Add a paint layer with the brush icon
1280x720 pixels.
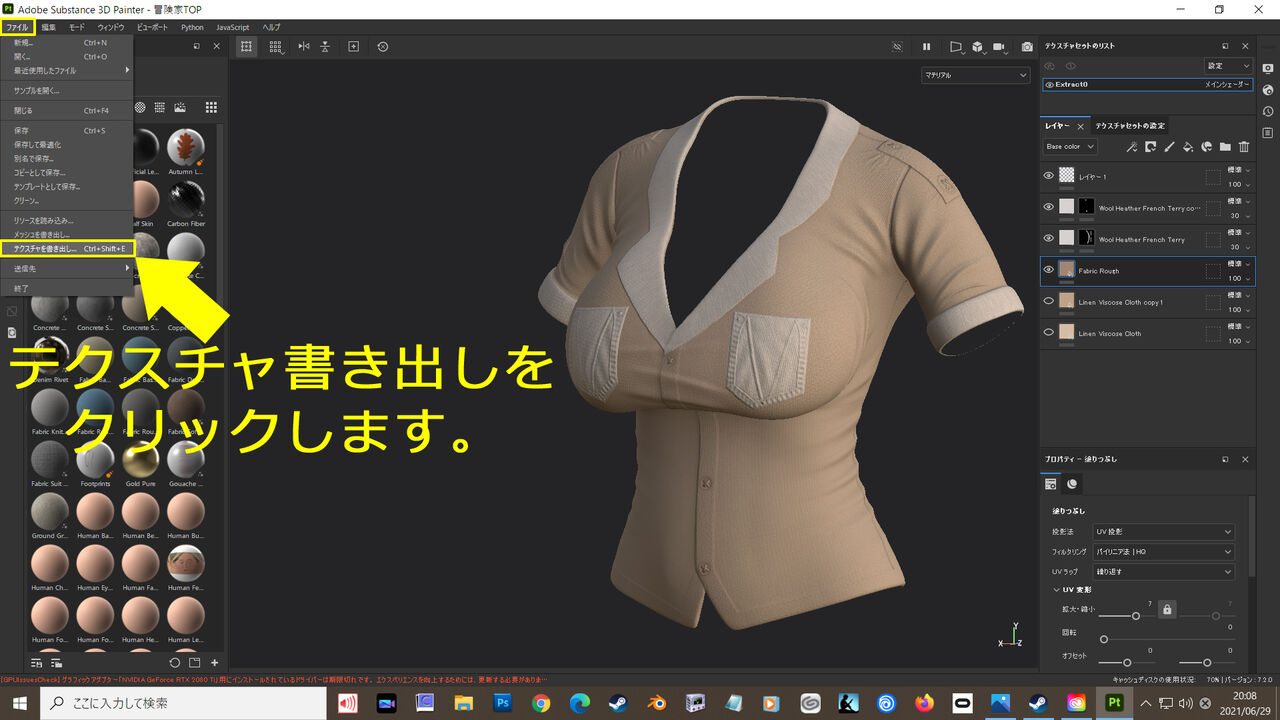tap(1169, 147)
